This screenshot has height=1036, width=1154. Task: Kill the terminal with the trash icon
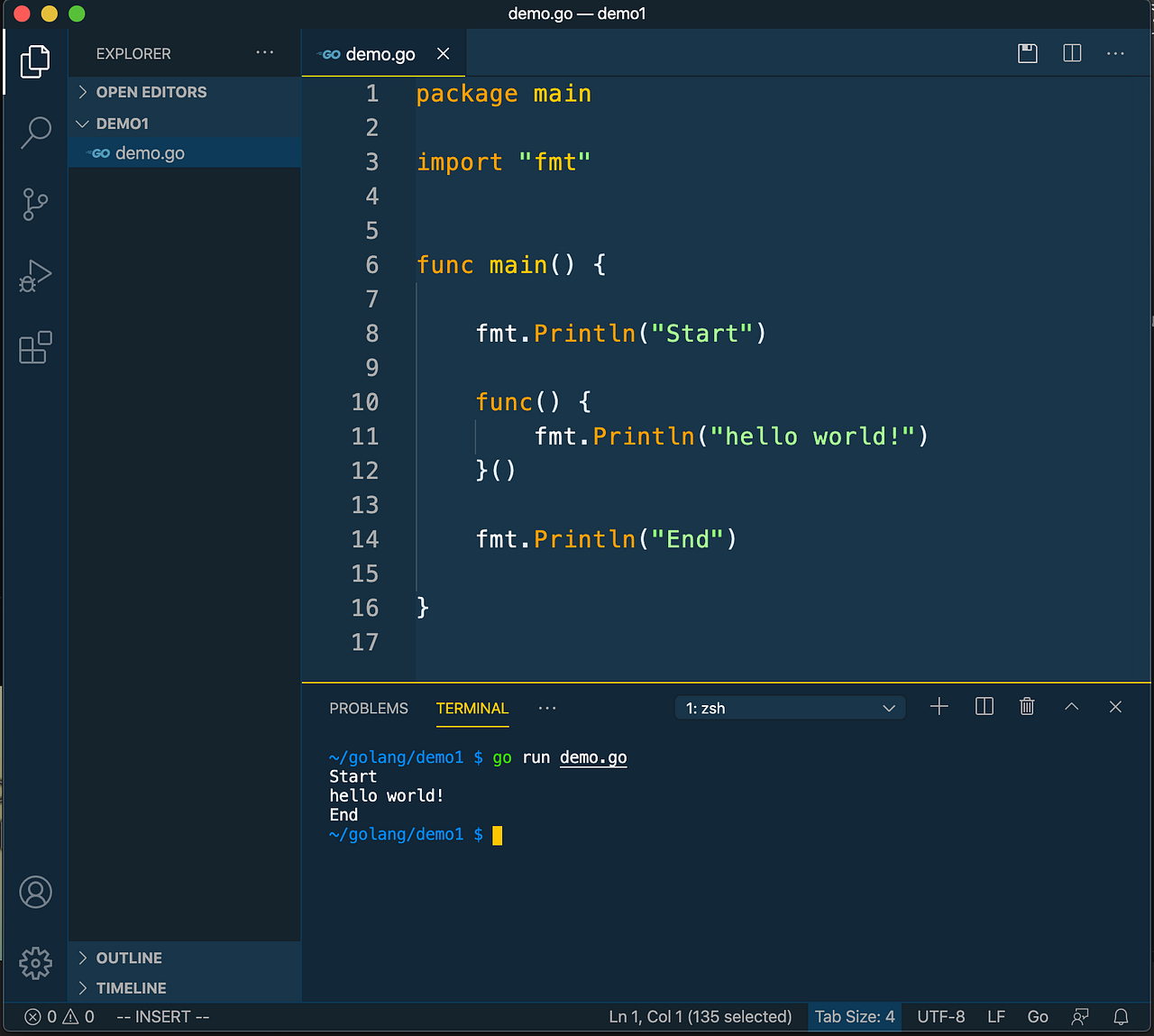[1027, 706]
